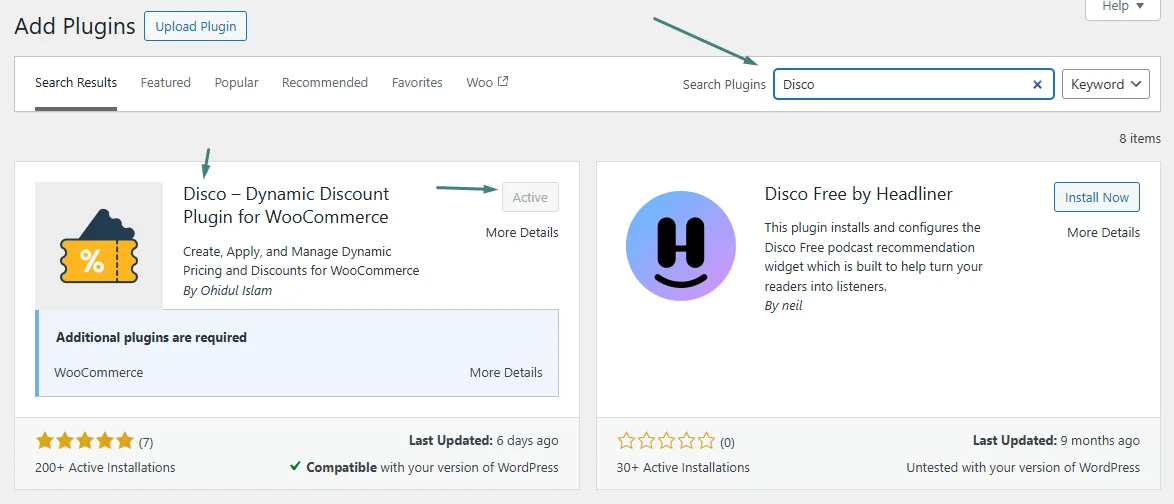Click the Active button on Disco discount plugin
1174x504 pixels.
click(x=530, y=197)
